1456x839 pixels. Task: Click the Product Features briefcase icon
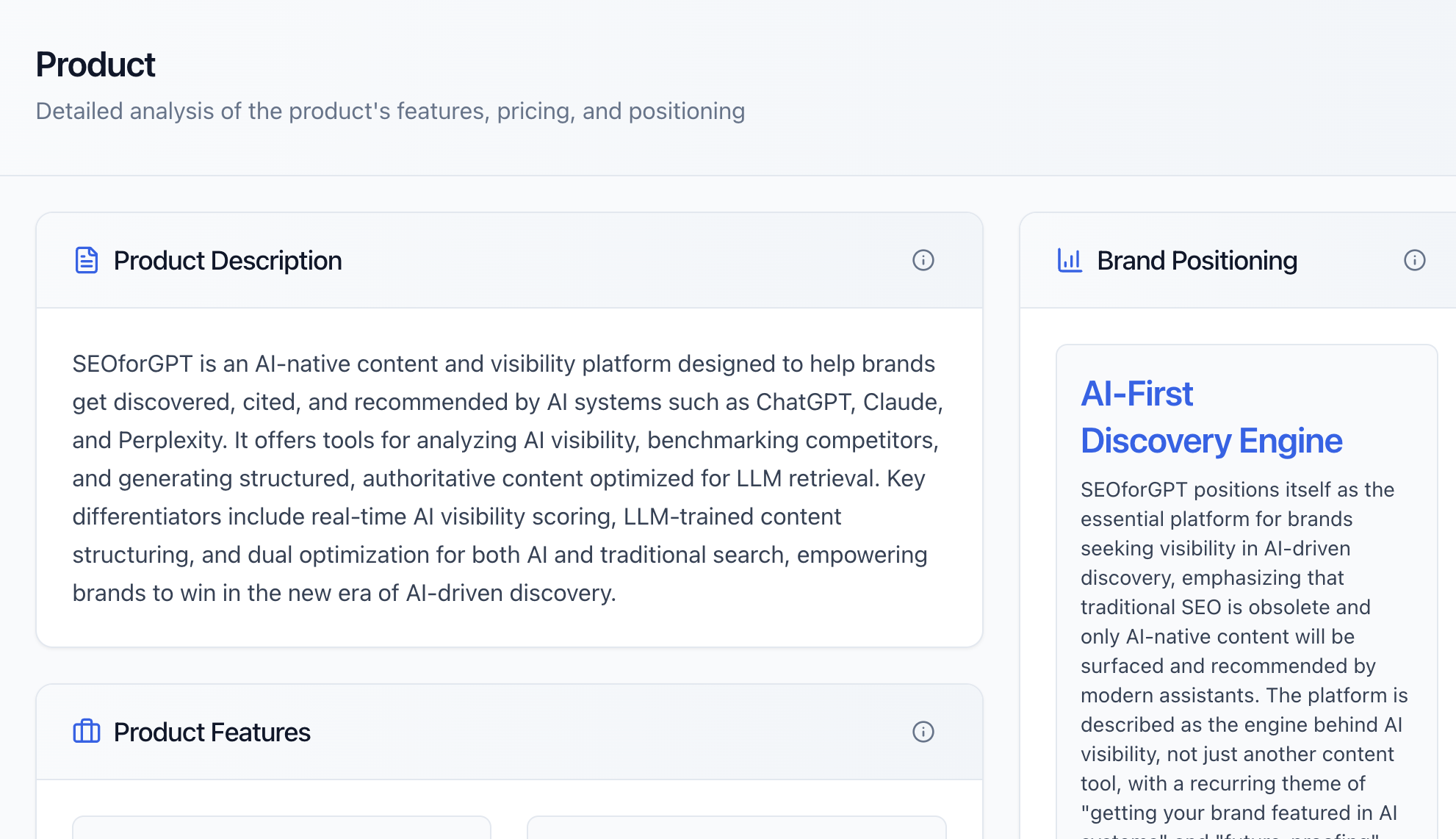tap(86, 732)
